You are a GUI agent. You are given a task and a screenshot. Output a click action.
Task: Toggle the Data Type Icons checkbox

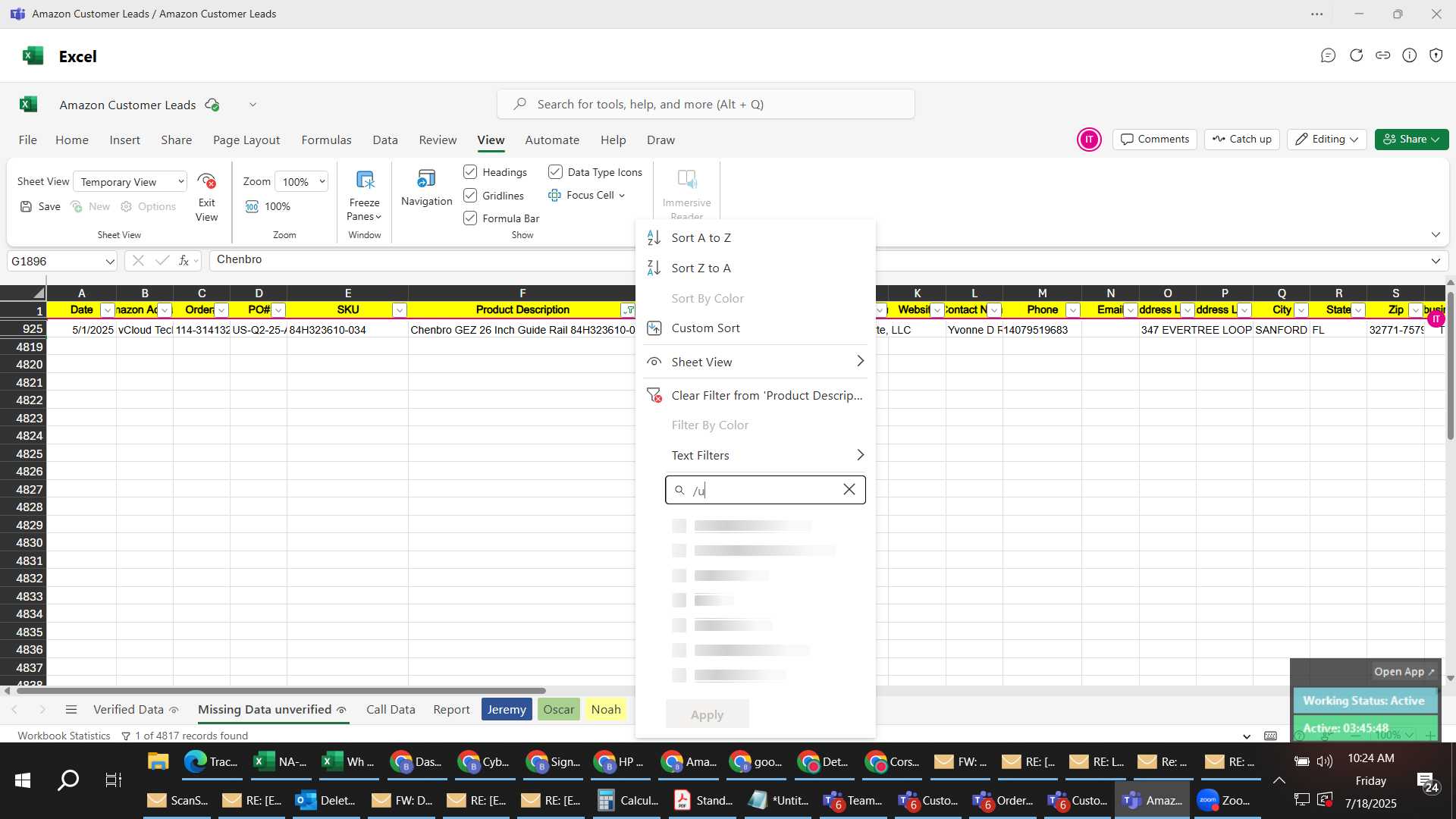(555, 172)
